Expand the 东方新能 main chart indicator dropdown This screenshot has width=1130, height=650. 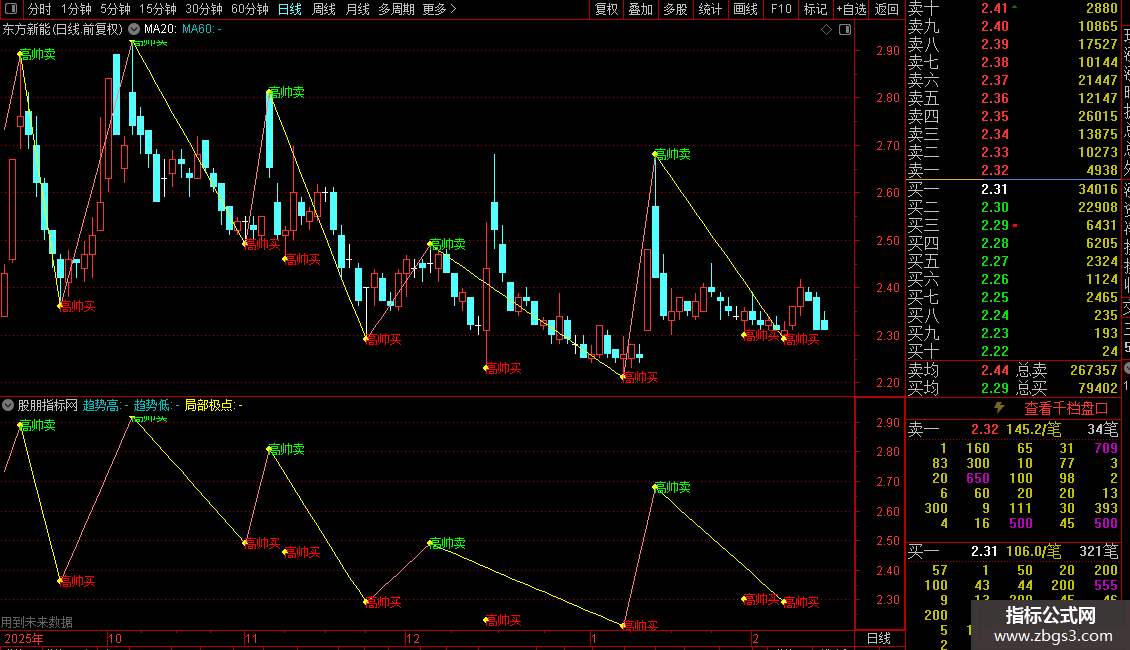(134, 29)
